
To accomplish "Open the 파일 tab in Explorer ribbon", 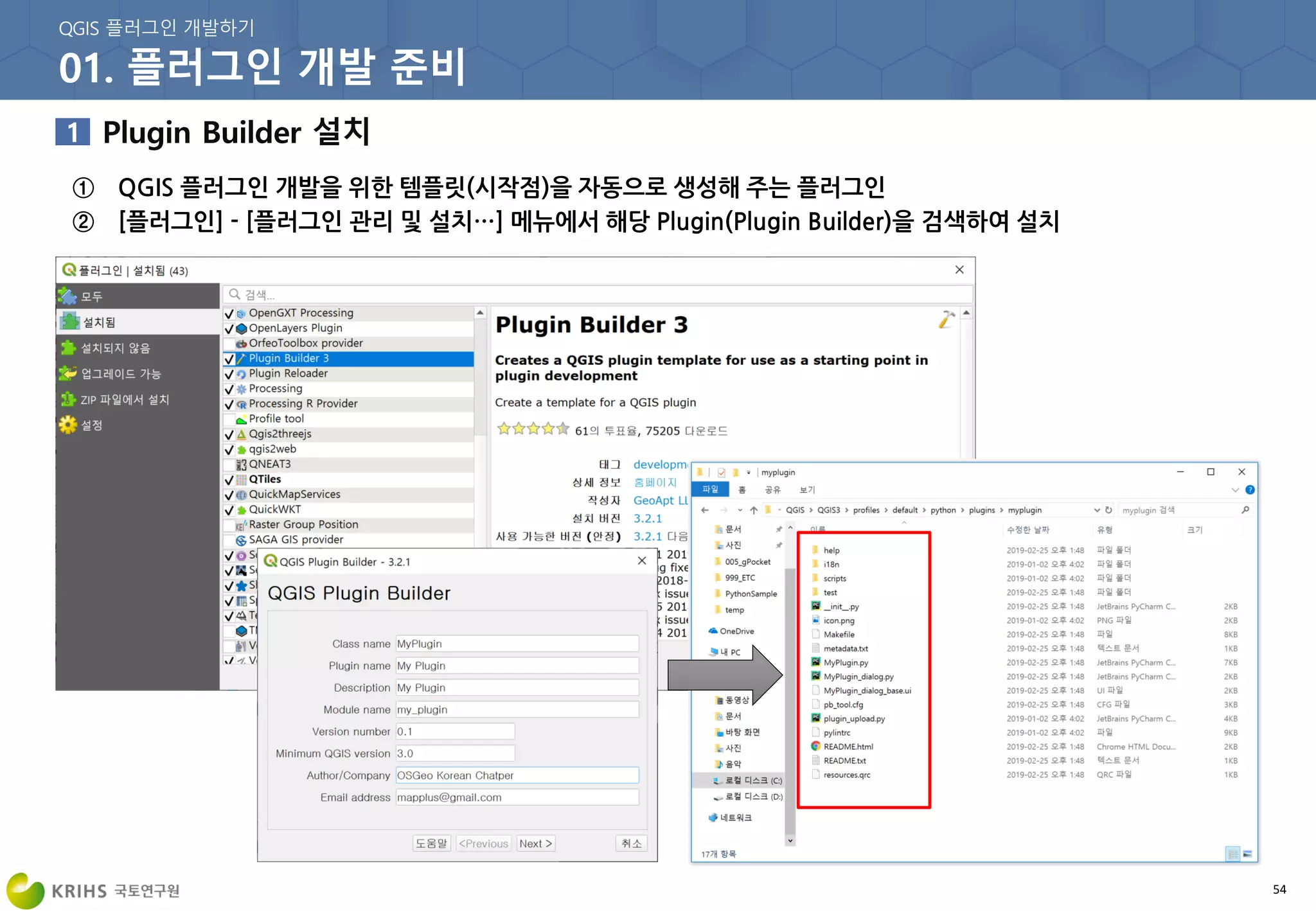I will click(711, 490).
